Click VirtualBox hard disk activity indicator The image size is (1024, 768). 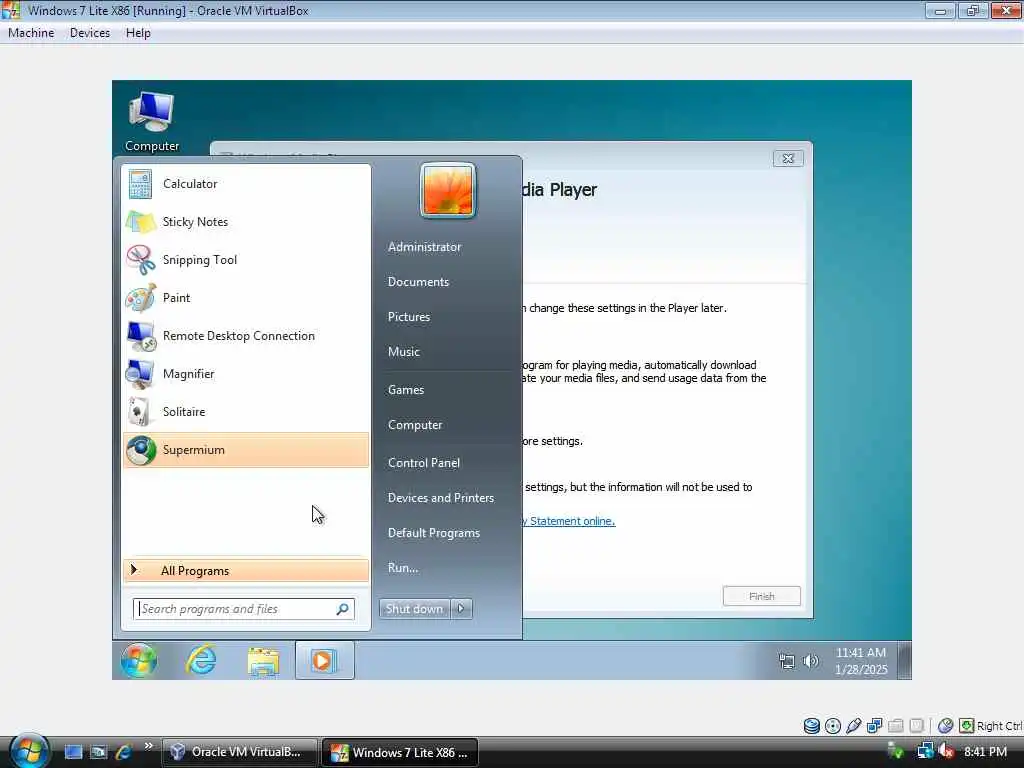point(811,726)
